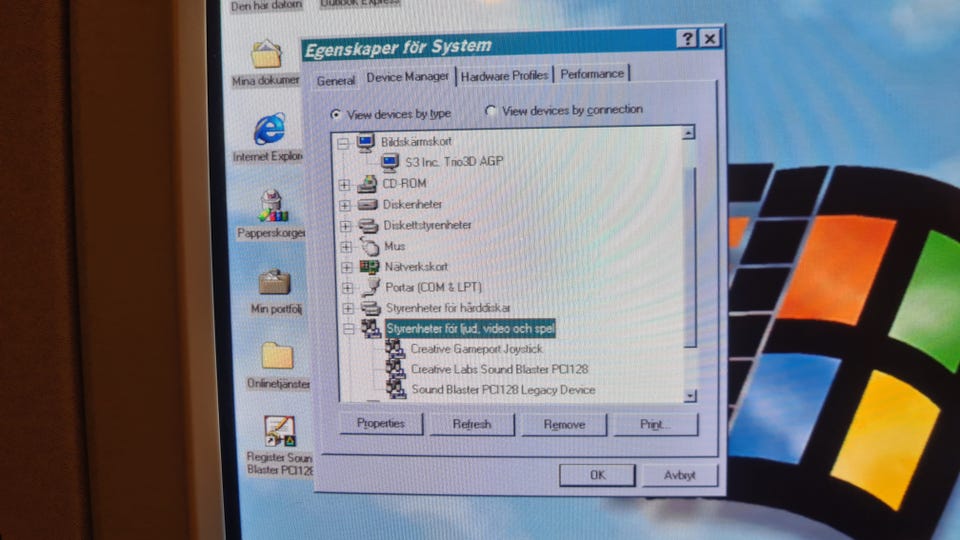Click the Print button
Image resolution: width=960 pixels, height=540 pixels.
pyautogui.click(x=655, y=424)
